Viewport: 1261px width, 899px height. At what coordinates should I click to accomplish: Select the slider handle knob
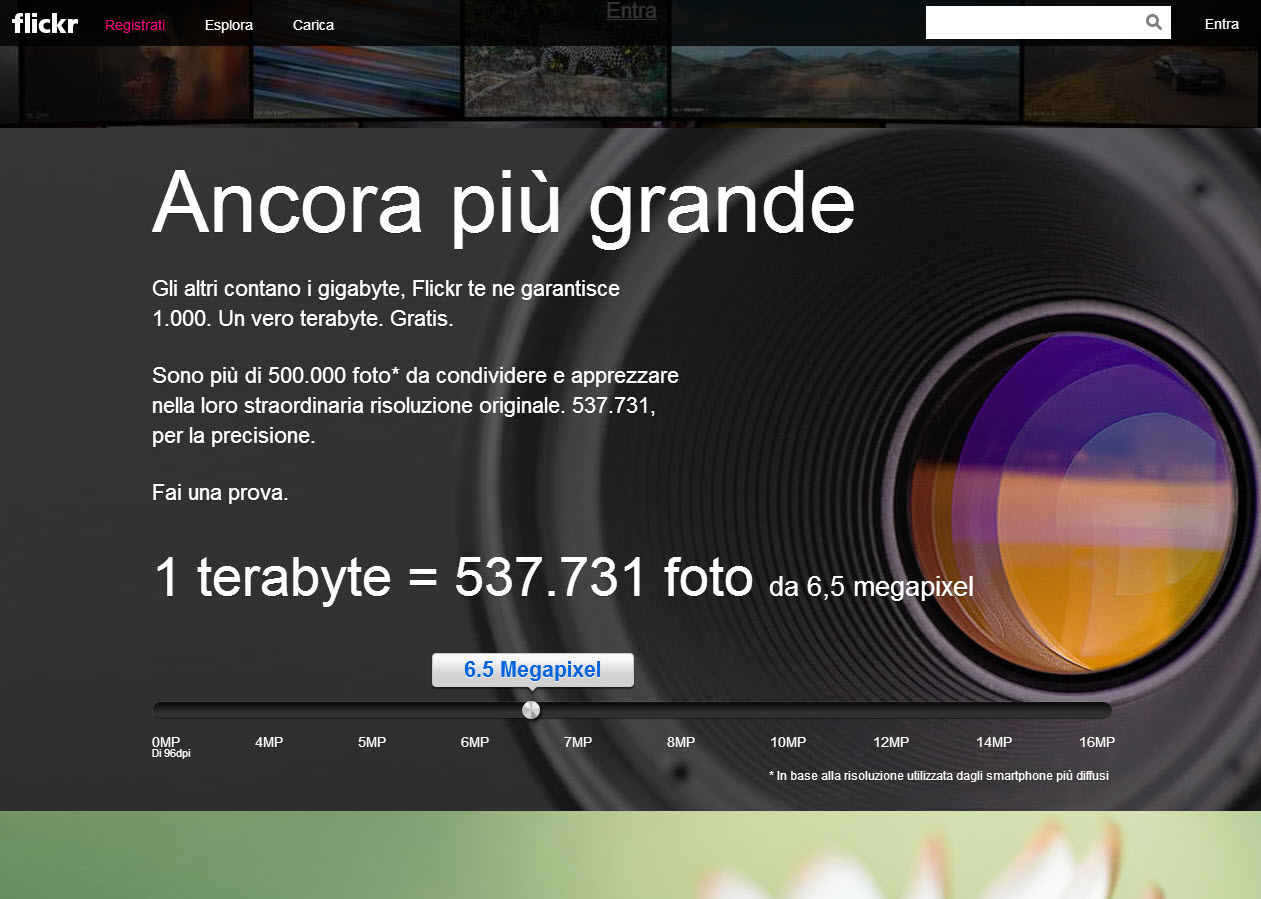click(530, 710)
